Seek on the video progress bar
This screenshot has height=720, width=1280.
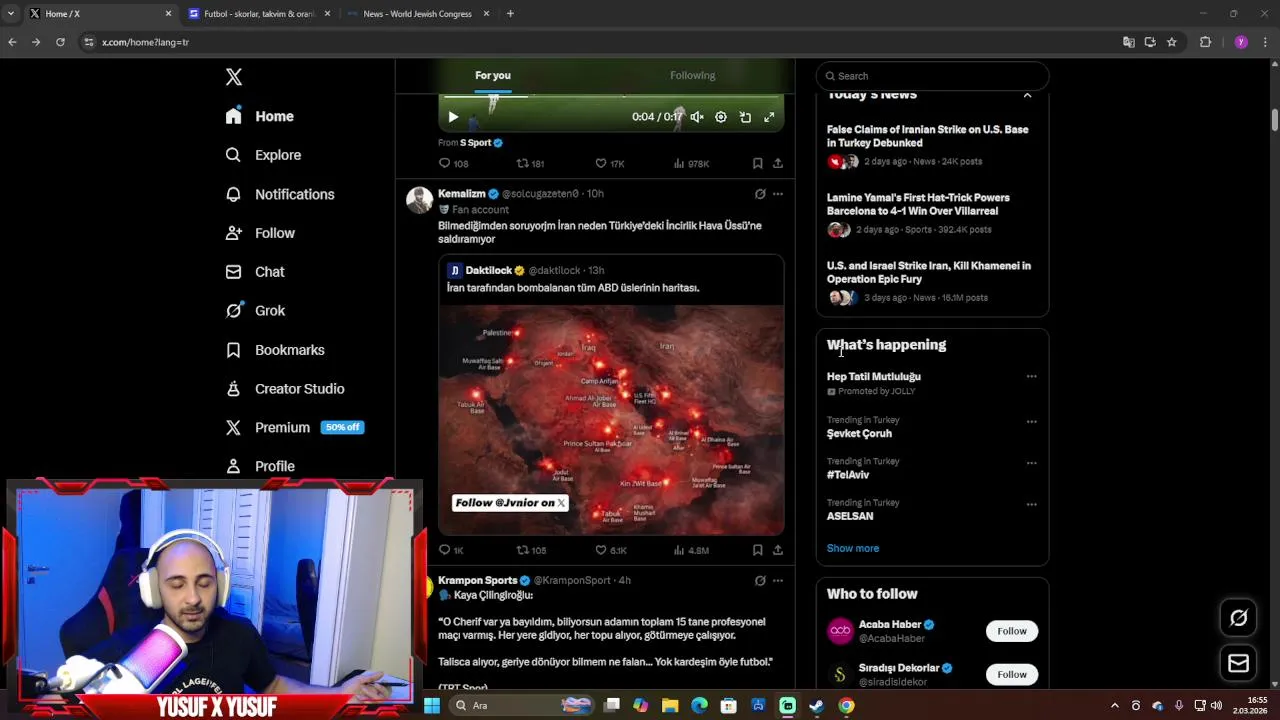(611, 96)
